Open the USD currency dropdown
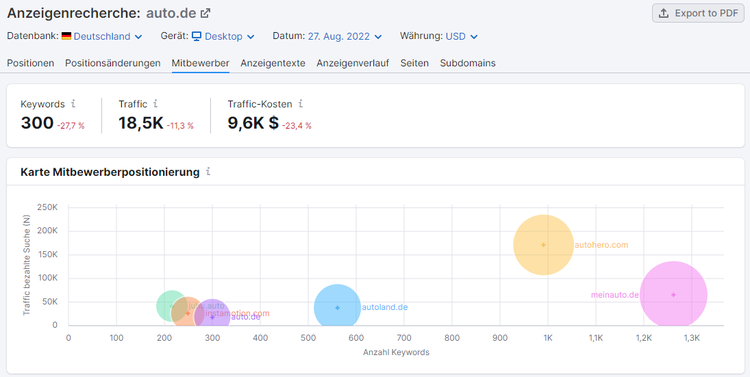Screen dimensions: 750x377 click(x=462, y=36)
